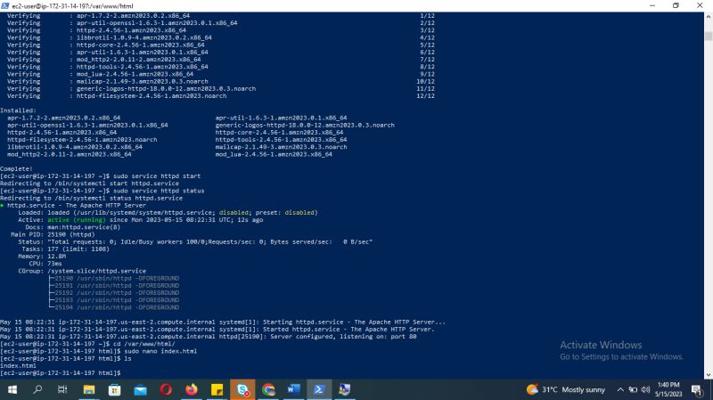Open Skype from the taskbar
713x400 pixels.
click(243, 390)
